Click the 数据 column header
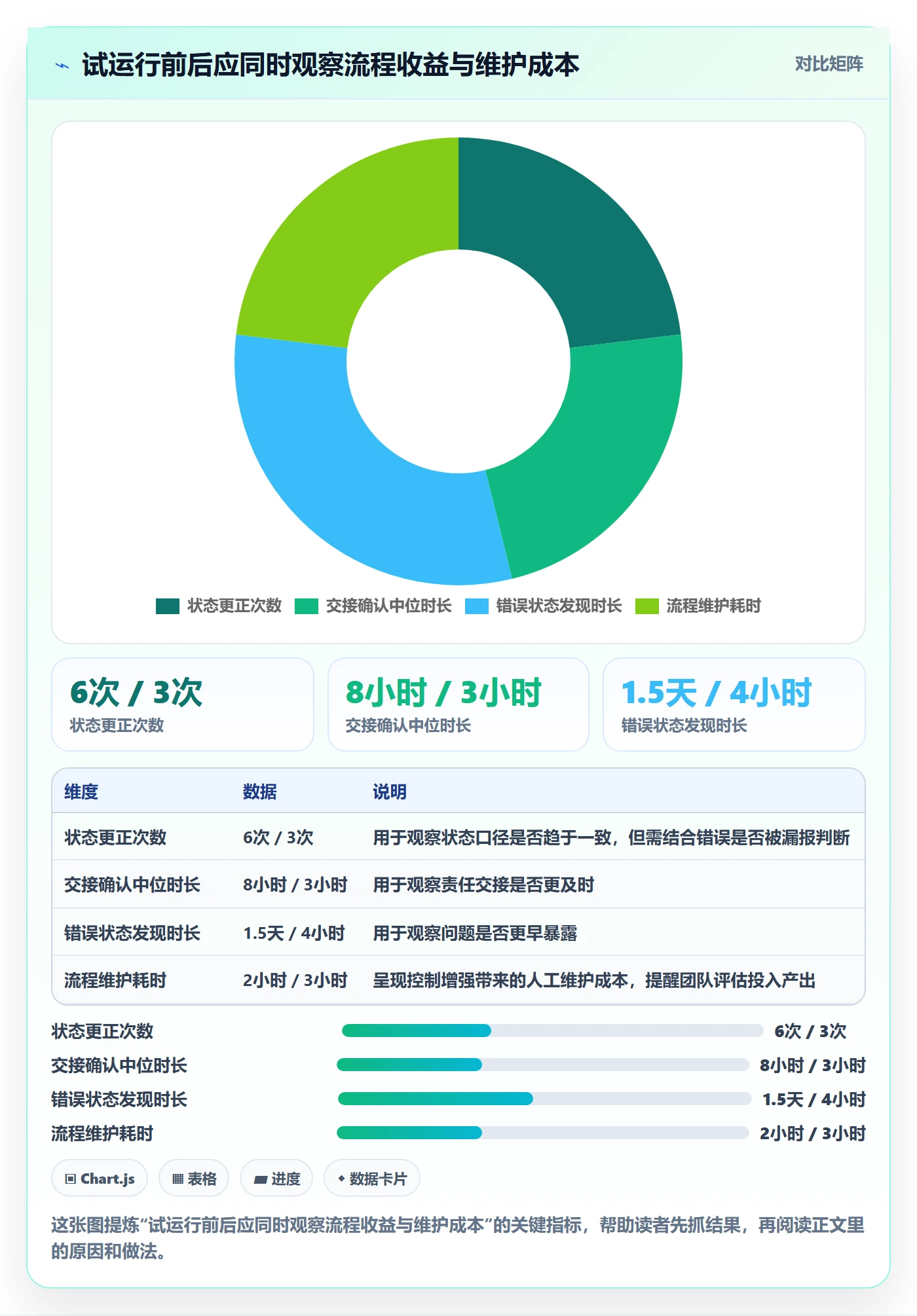Viewport: 917px width, 1316px height. pyautogui.click(x=259, y=792)
